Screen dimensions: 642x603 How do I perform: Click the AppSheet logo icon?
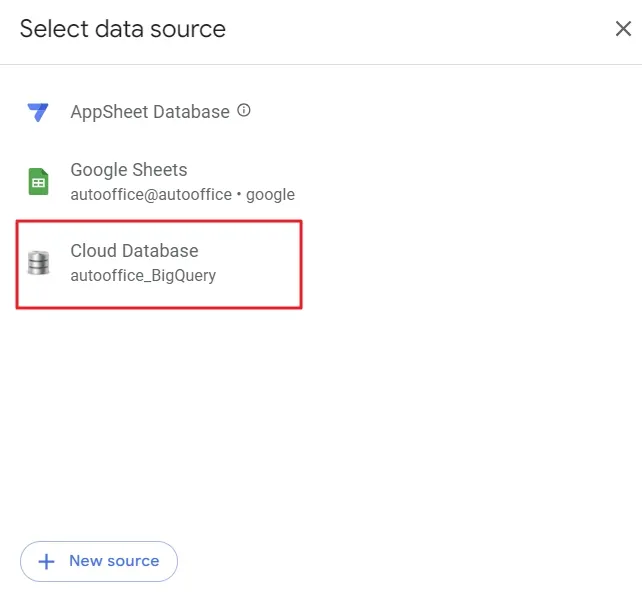pyautogui.click(x=38, y=112)
